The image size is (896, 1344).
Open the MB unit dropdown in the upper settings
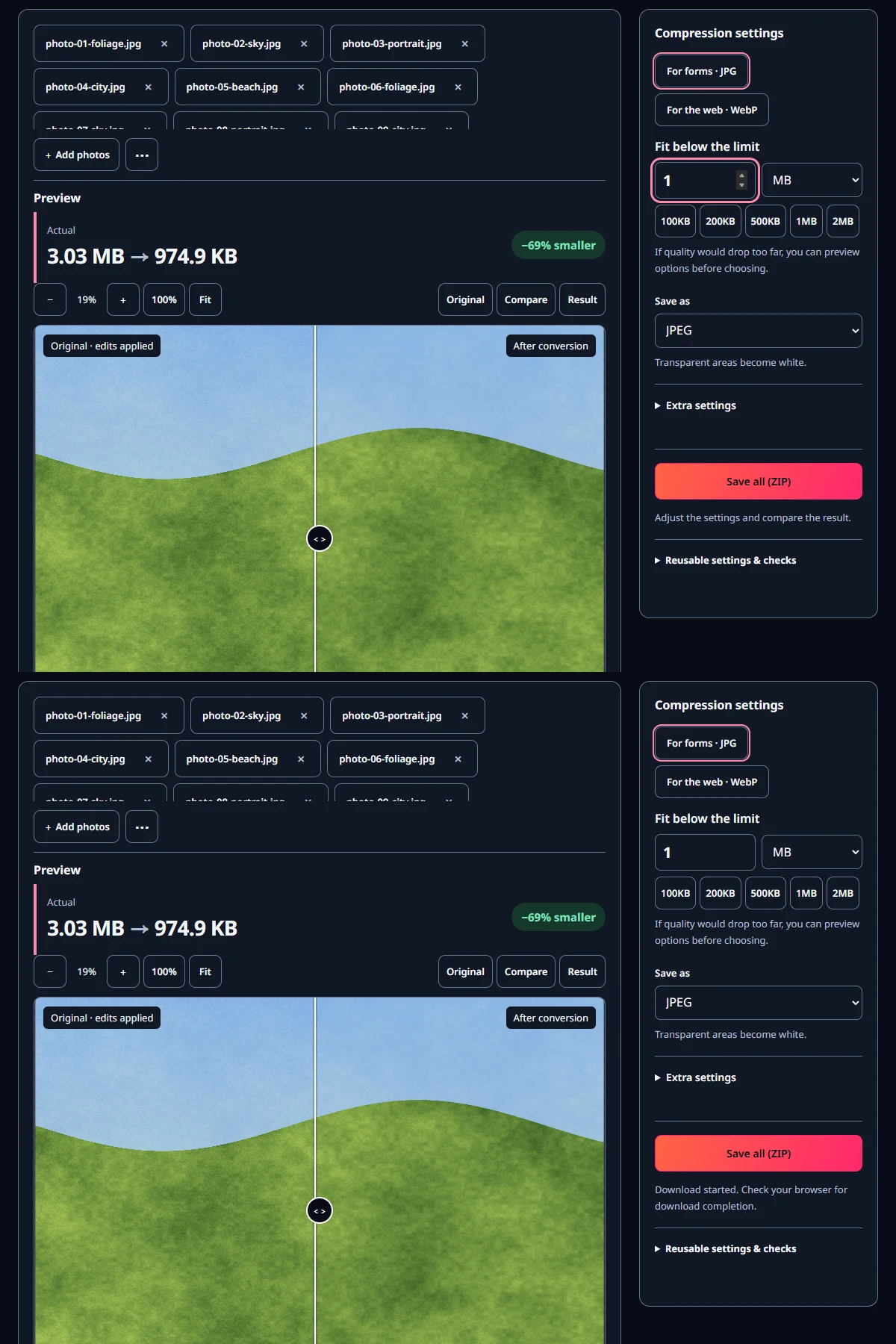pos(812,181)
